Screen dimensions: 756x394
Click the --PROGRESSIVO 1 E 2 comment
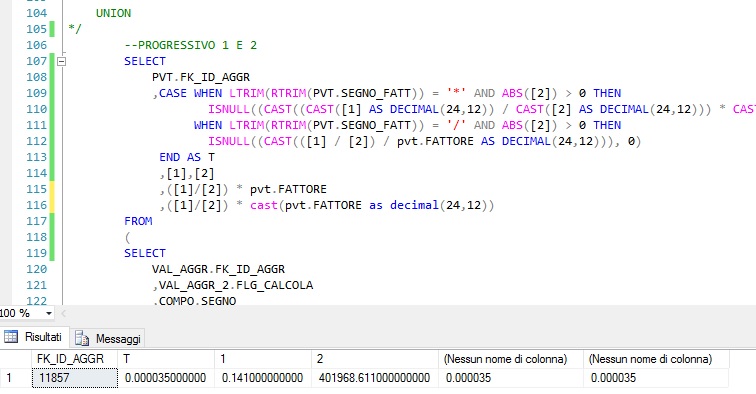tap(190, 45)
